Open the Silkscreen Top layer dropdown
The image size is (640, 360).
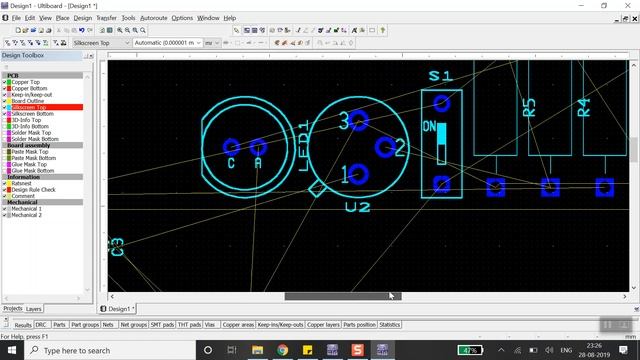(127, 43)
